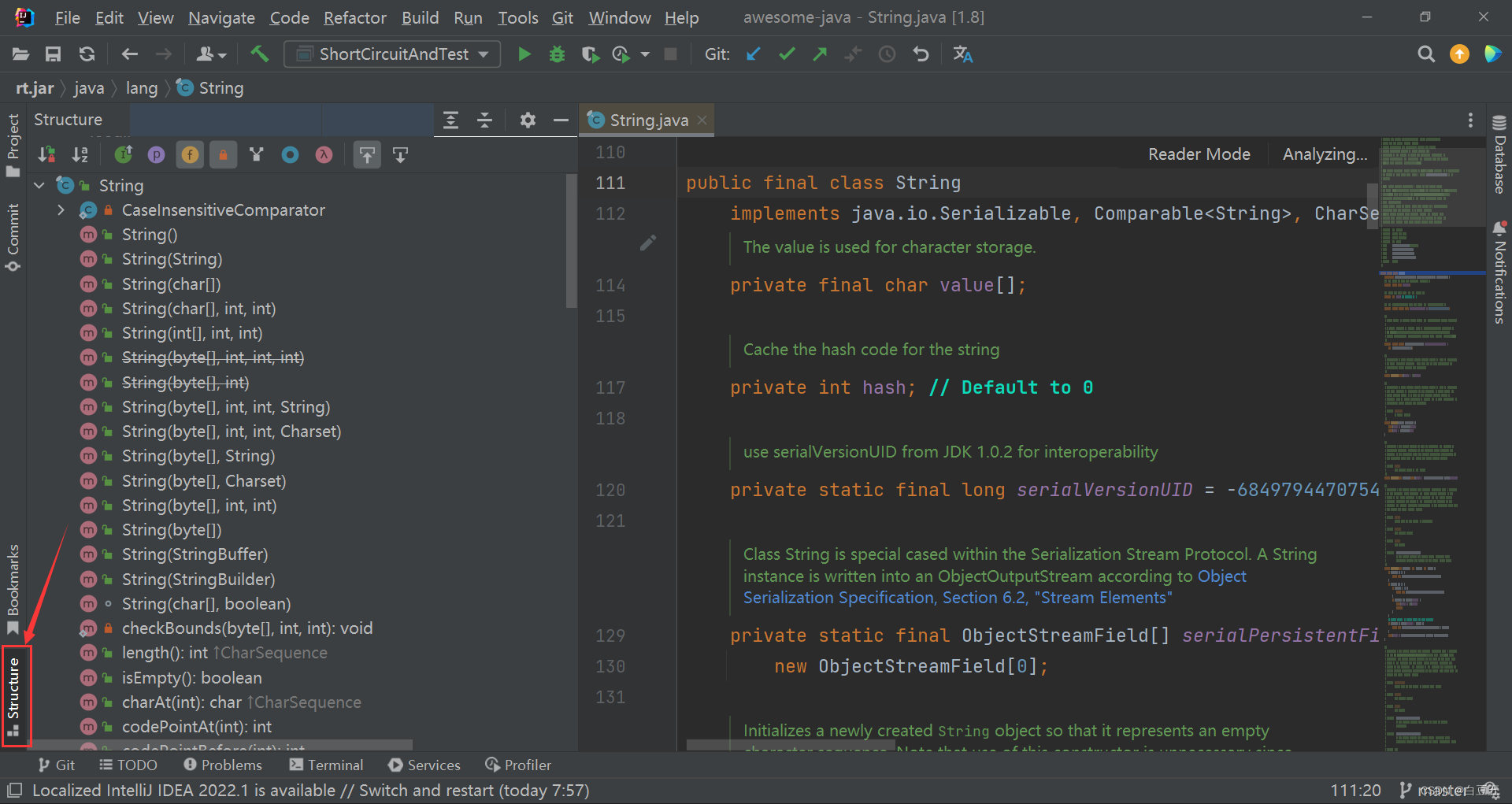The width and height of the screenshot is (1512, 804).
Task: Select isEmpty(): boolean method
Action: click(191, 678)
